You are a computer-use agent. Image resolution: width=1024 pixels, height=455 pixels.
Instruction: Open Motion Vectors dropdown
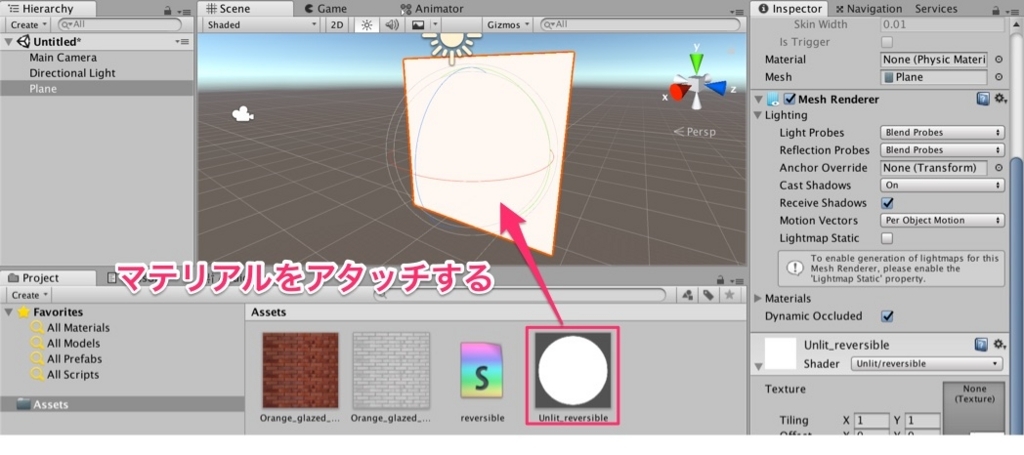point(942,221)
